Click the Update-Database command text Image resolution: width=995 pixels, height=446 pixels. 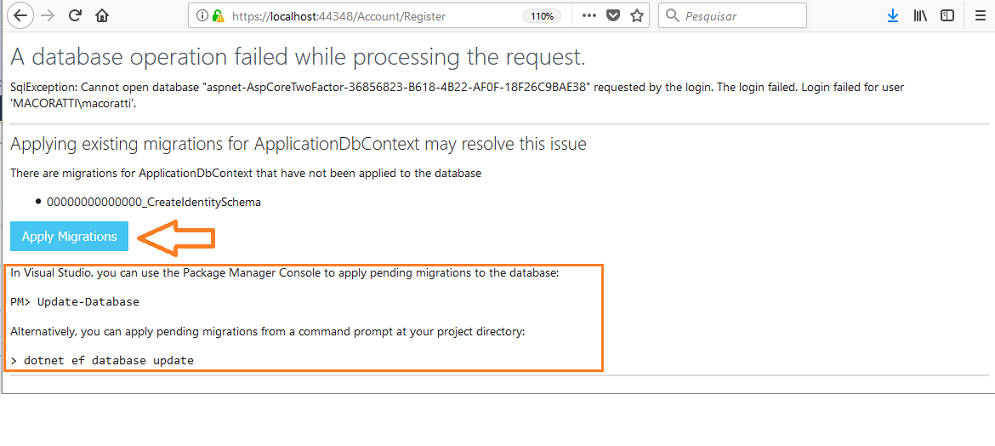click(88, 302)
